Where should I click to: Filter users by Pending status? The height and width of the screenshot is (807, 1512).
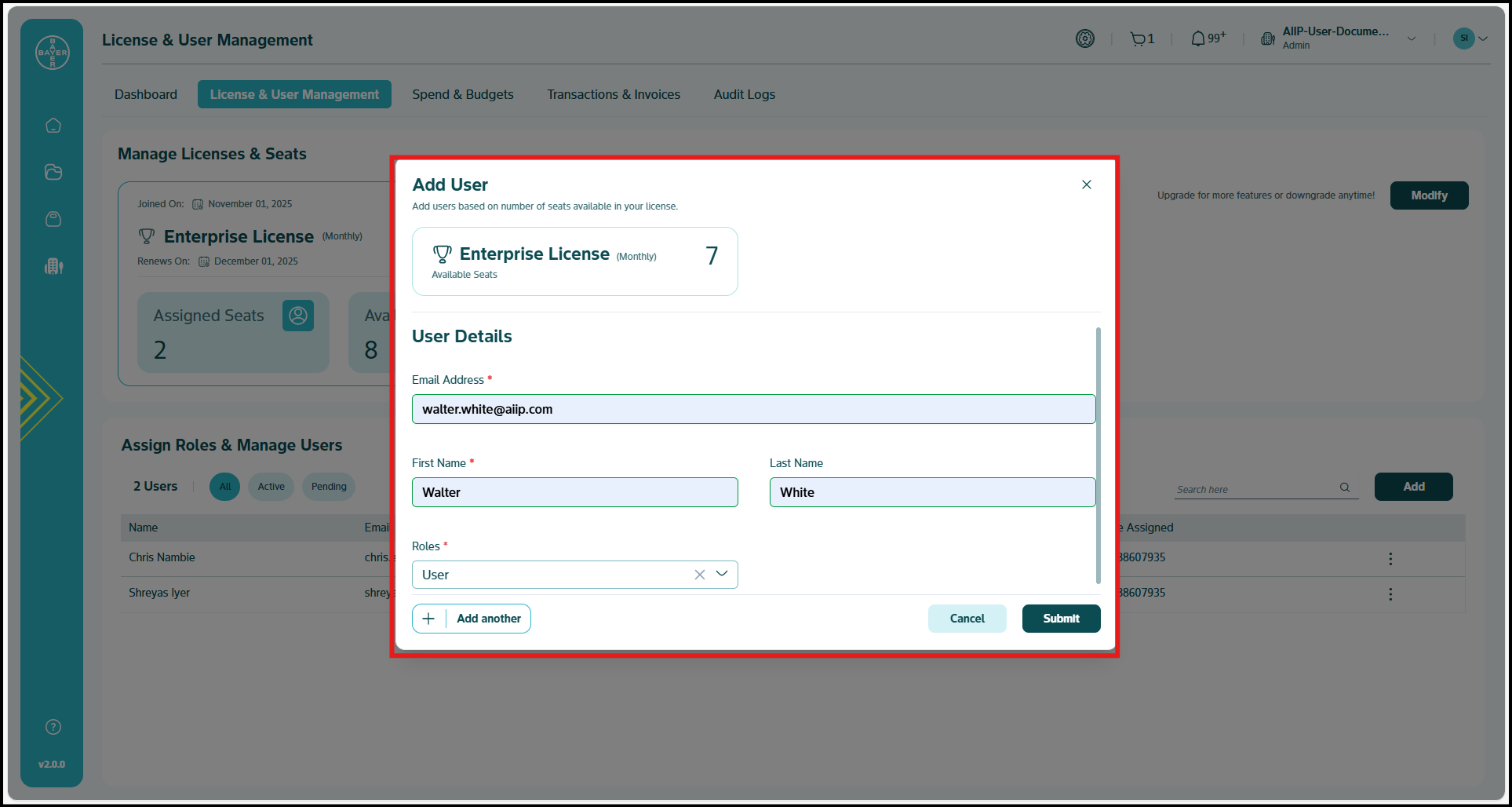tap(329, 487)
